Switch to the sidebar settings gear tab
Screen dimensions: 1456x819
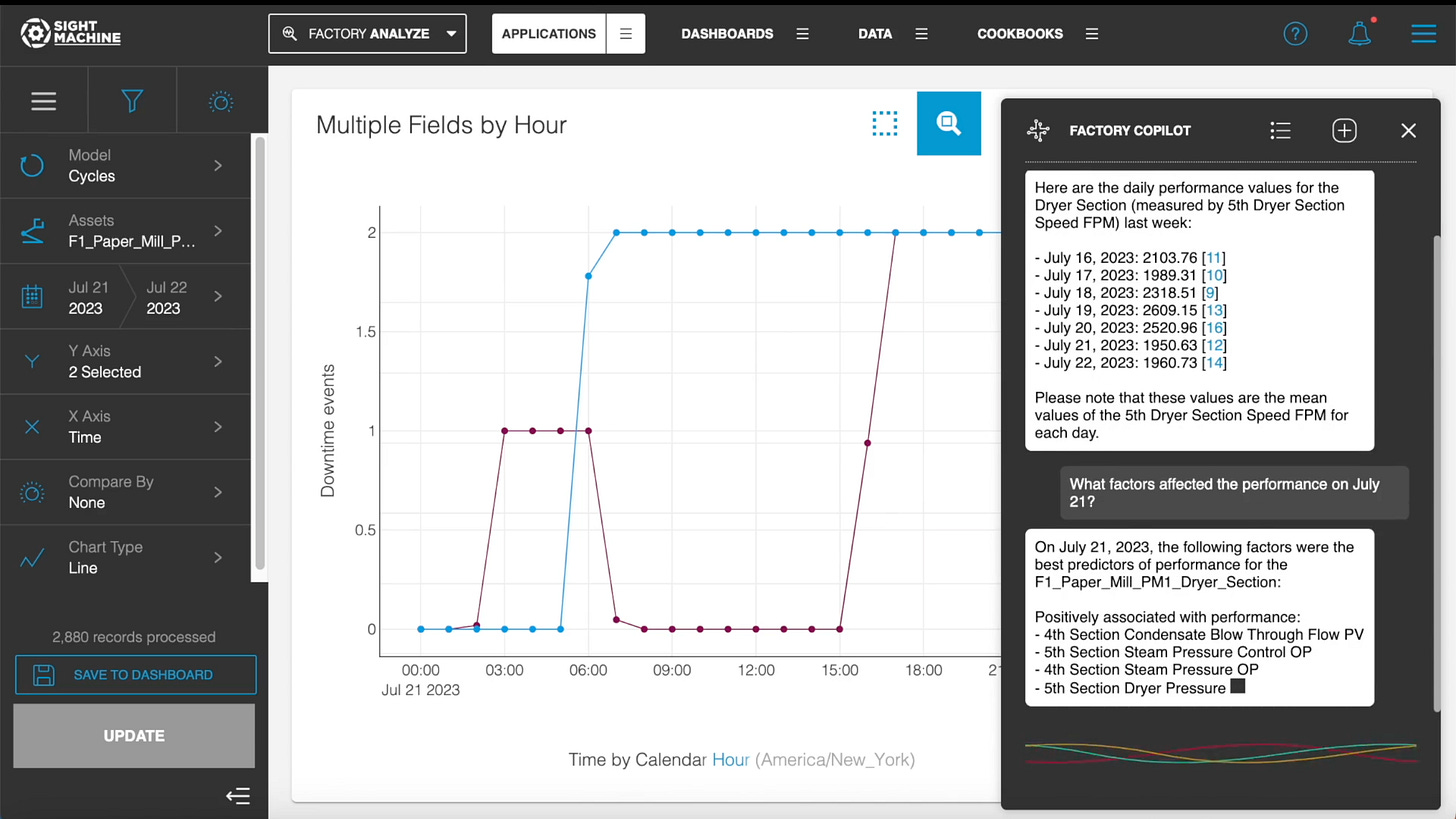[x=221, y=101]
